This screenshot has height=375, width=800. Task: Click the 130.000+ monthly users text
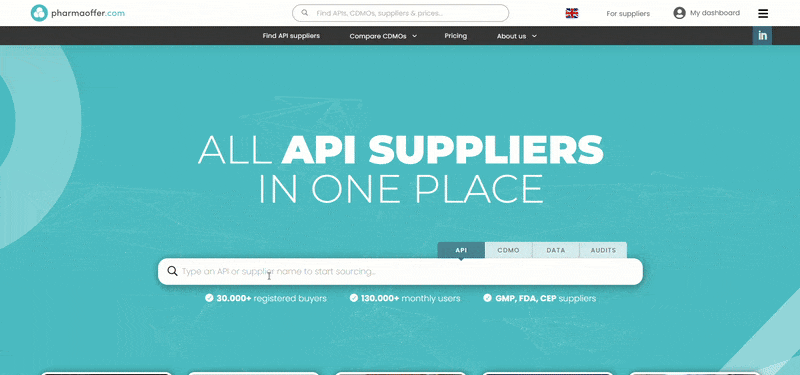[410, 298]
